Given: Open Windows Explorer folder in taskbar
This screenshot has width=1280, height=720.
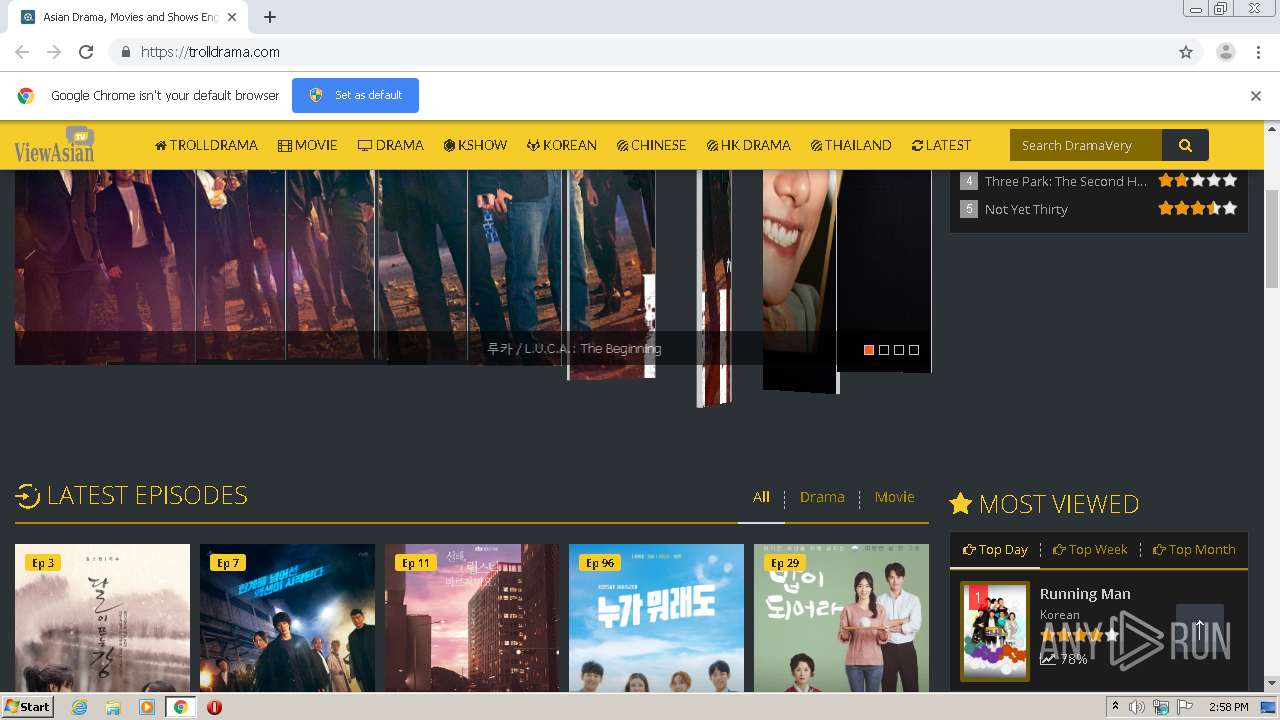Looking at the screenshot, I should 113,707.
